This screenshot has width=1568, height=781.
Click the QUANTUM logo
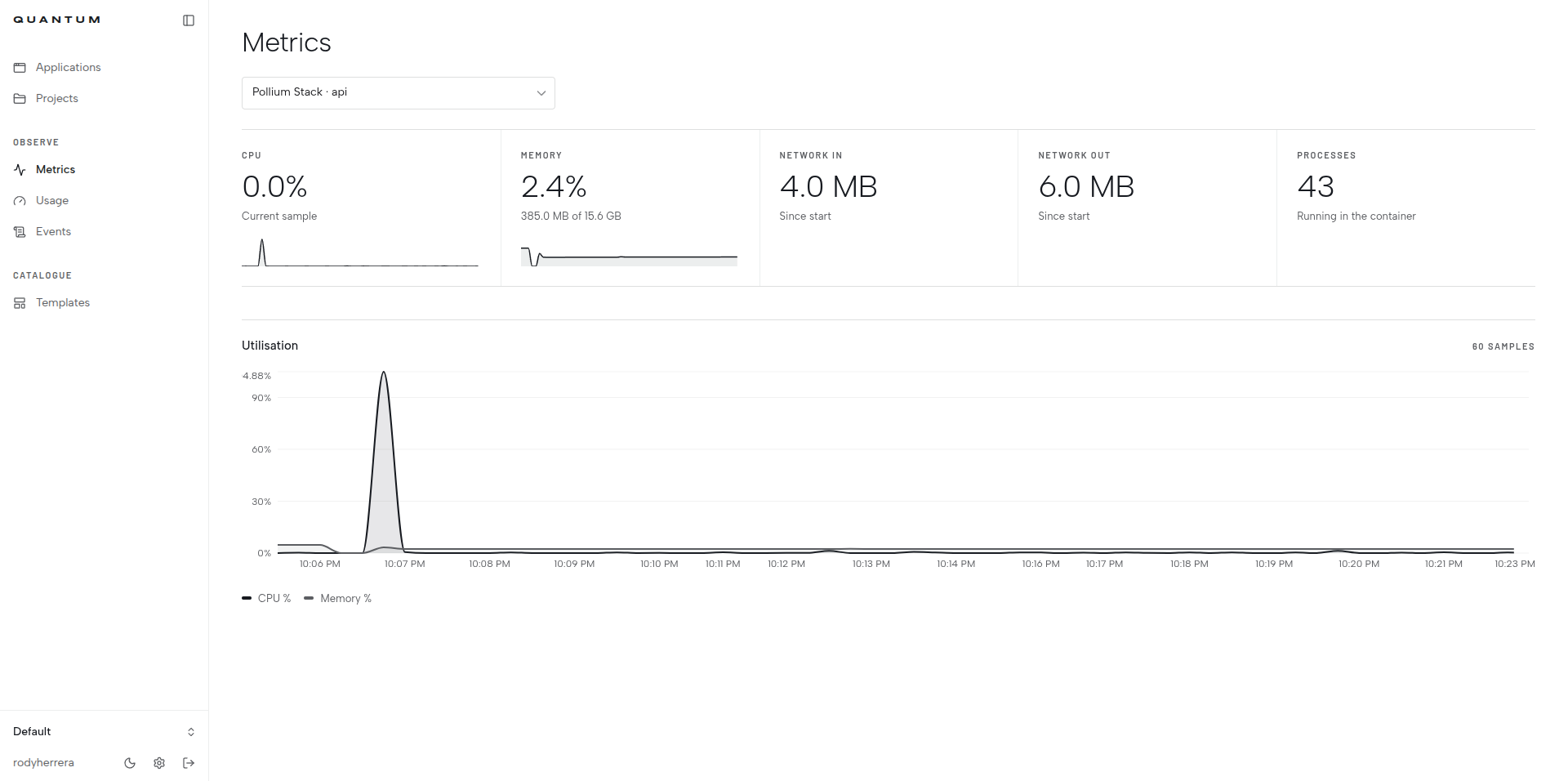click(x=56, y=20)
